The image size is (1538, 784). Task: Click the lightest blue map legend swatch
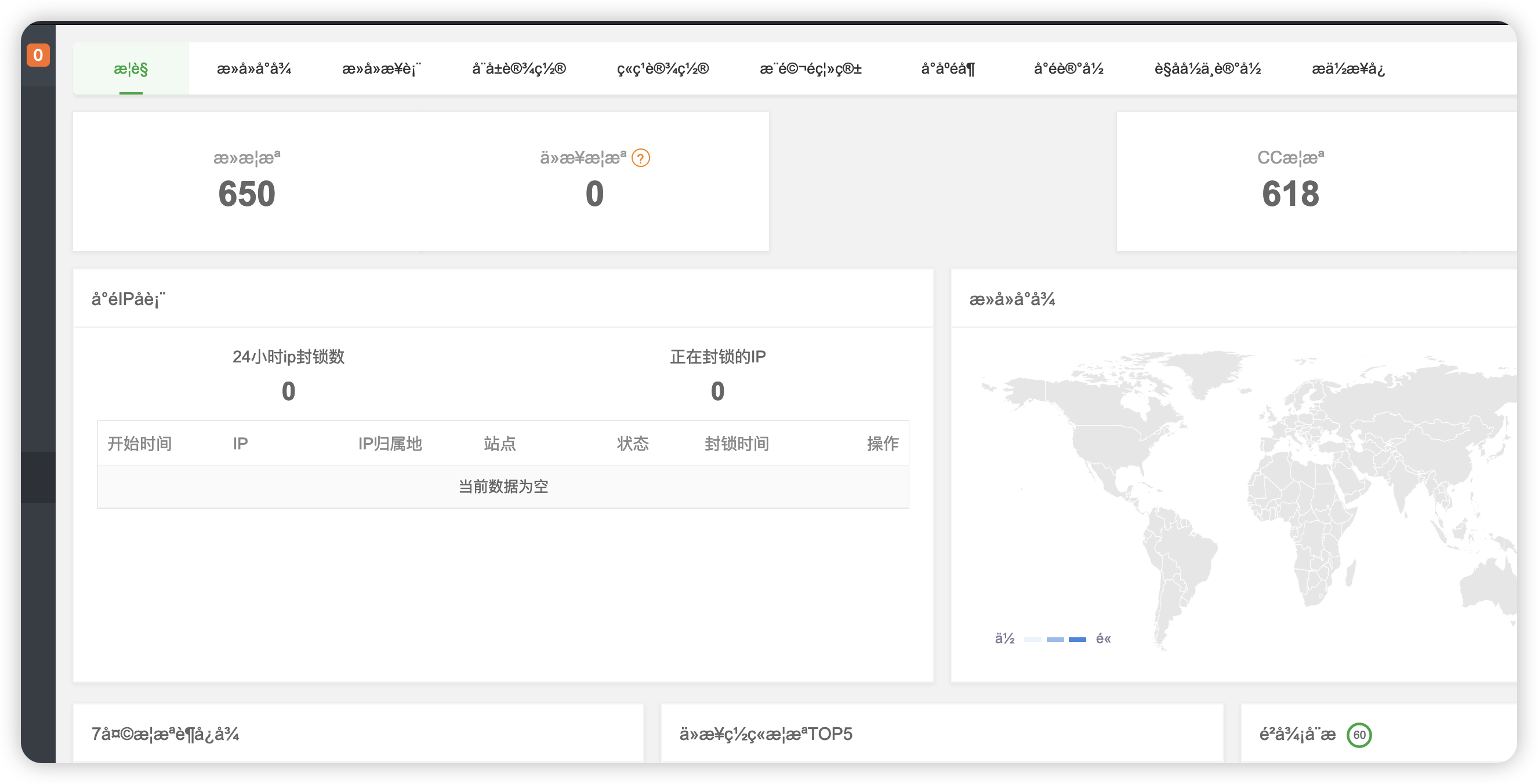1032,640
